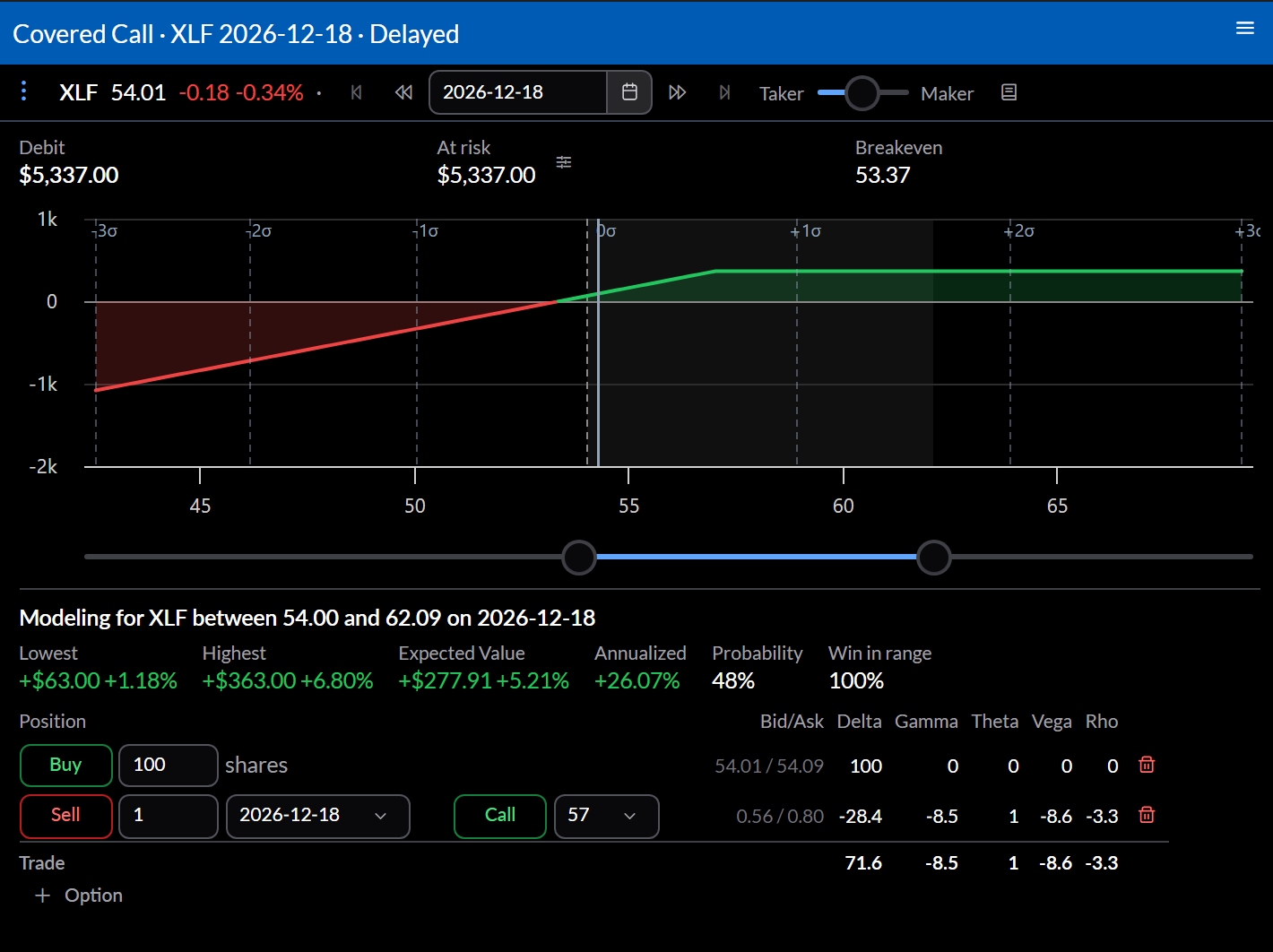The image size is (1273, 952).
Task: Click the contracts quantity field showing 1
Action: click(x=169, y=816)
